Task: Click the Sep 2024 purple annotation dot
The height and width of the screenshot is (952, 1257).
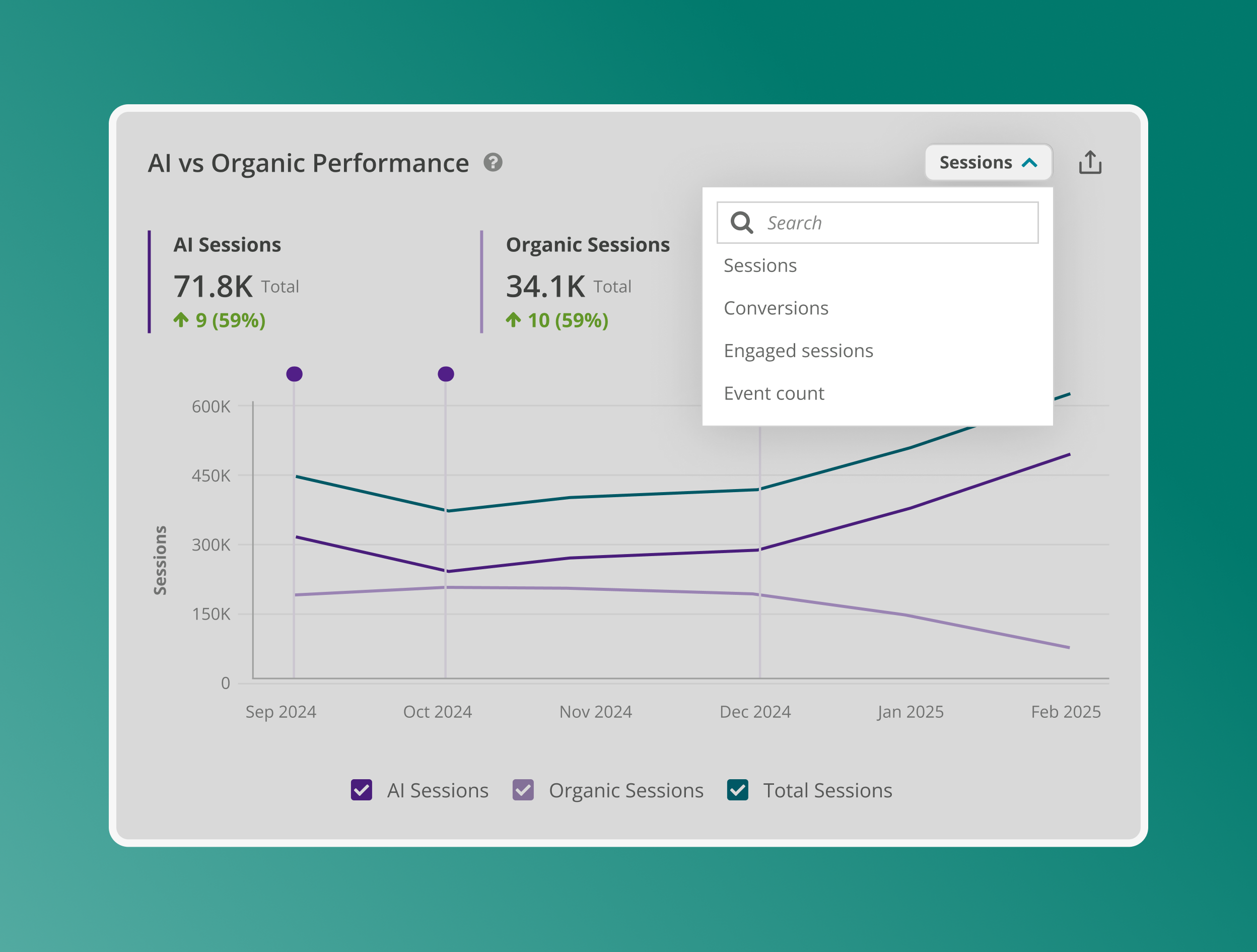Action: coord(295,374)
